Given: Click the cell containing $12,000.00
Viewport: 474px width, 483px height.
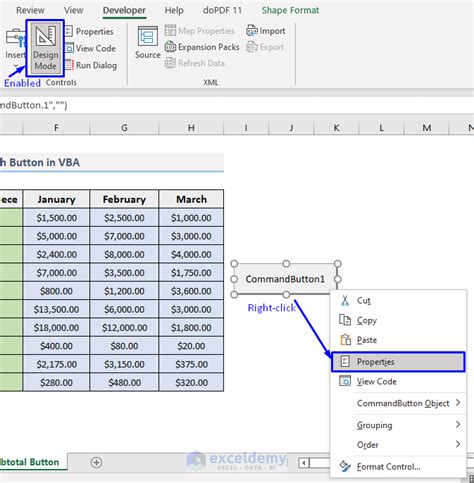Looking at the screenshot, I should [x=124, y=328].
